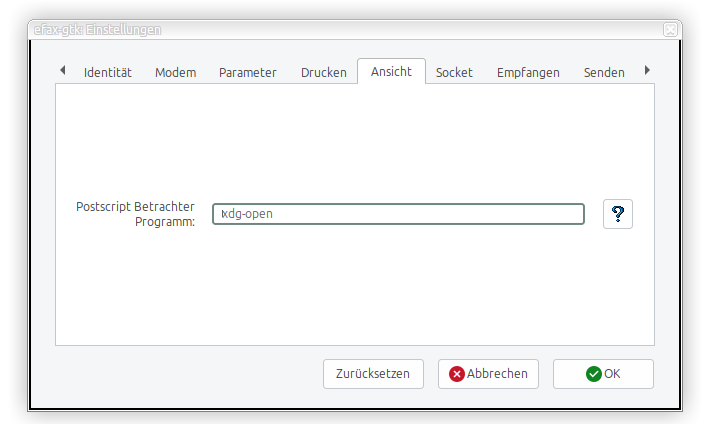The image size is (708, 424).
Task: Switch to the Identität tab
Action: click(107, 72)
